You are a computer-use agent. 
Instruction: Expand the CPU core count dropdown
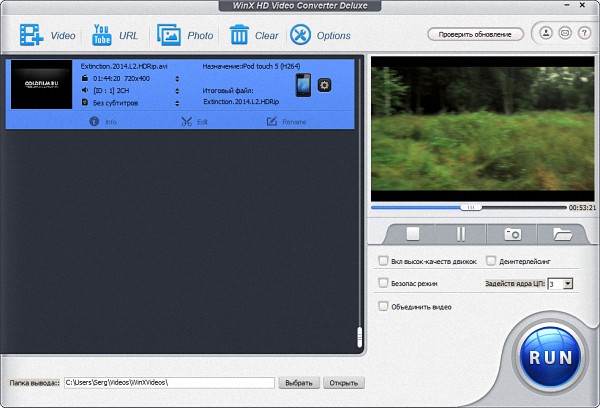pyautogui.click(x=567, y=284)
